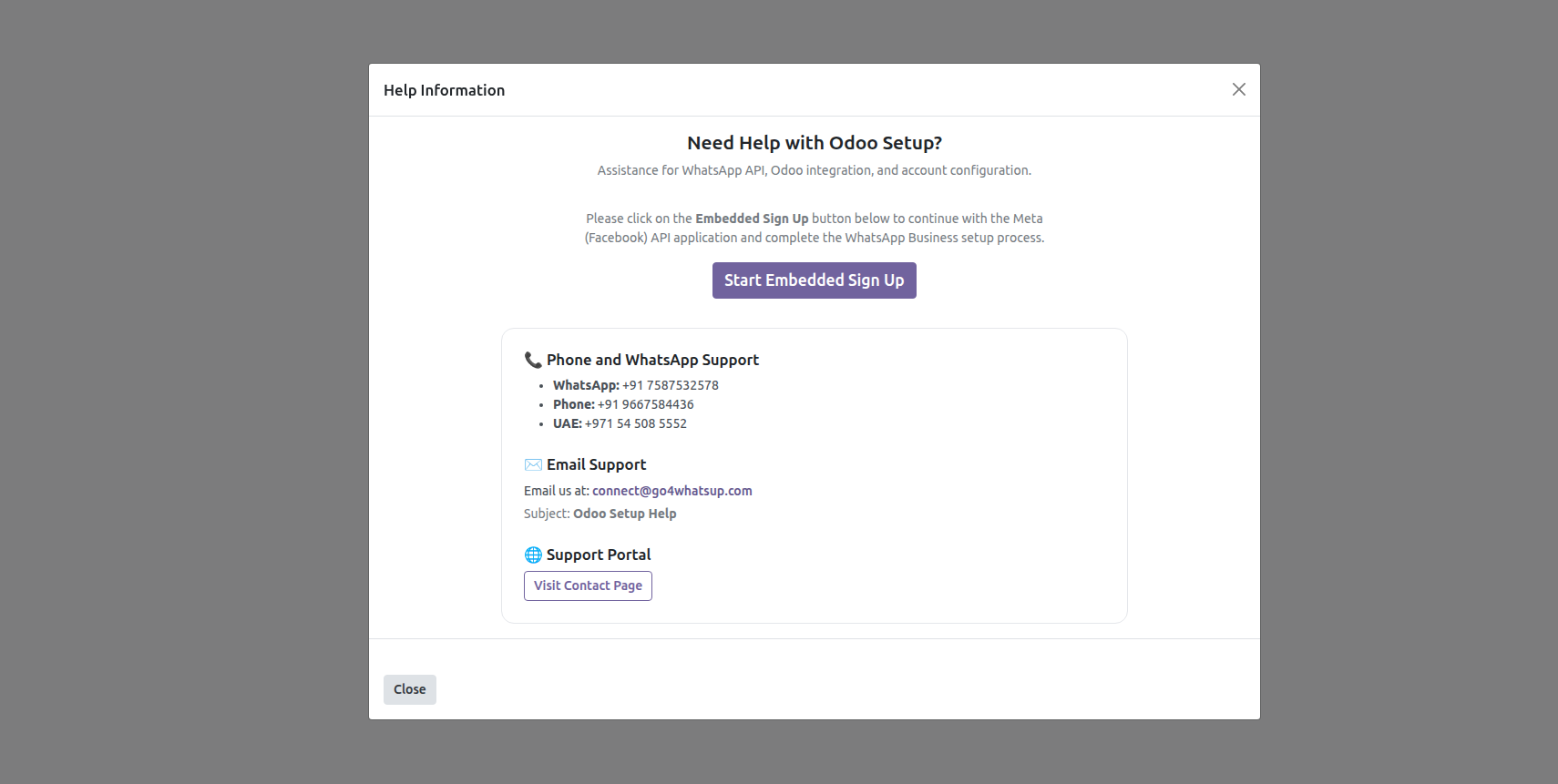Click the telephone icon beside Phone and WhatsApp Support
Screen dimensions: 1558x784
533,360
